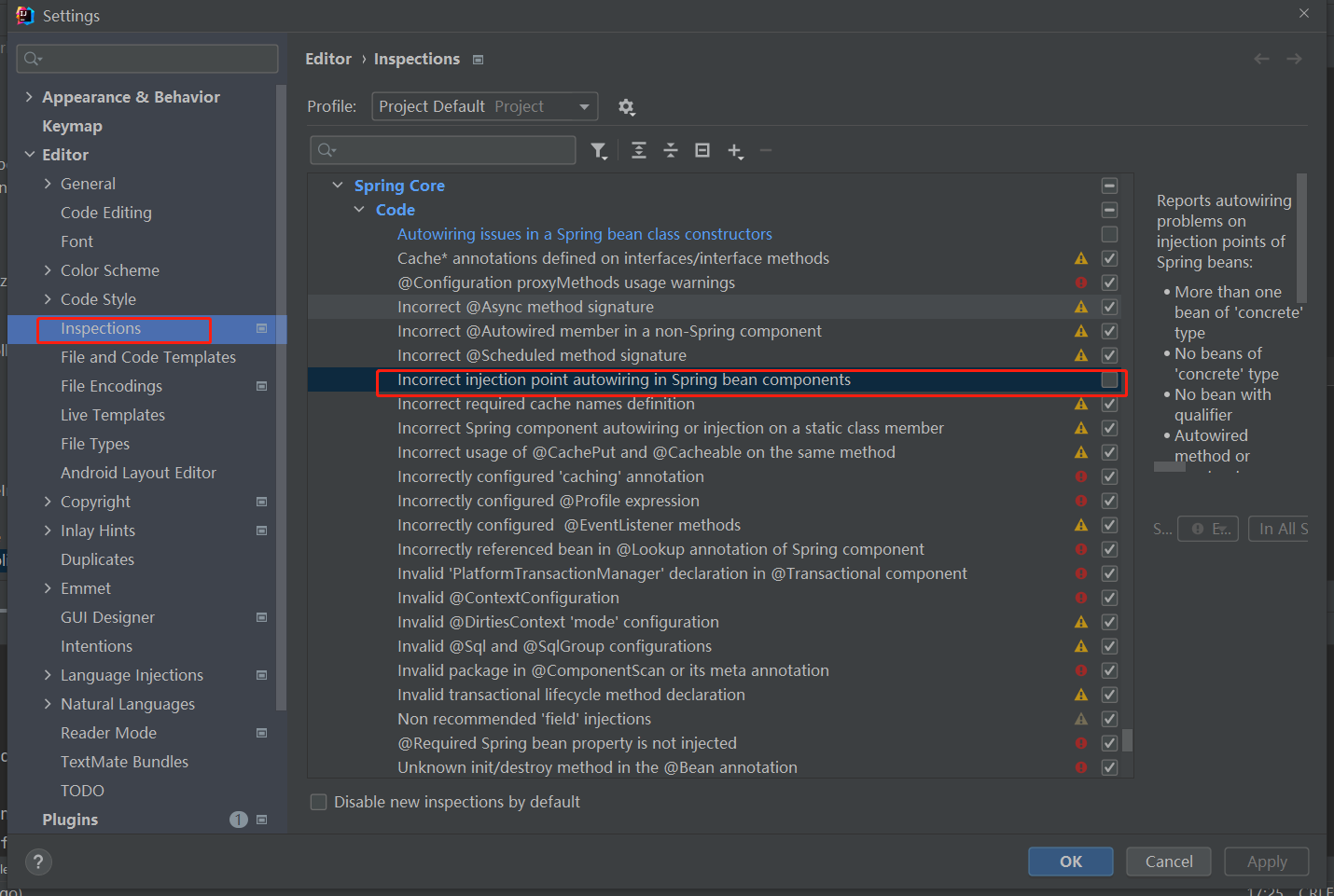This screenshot has width=1334, height=896.
Task: Click error severity icon of @Configuration proxyMethods row
Action: (x=1081, y=283)
